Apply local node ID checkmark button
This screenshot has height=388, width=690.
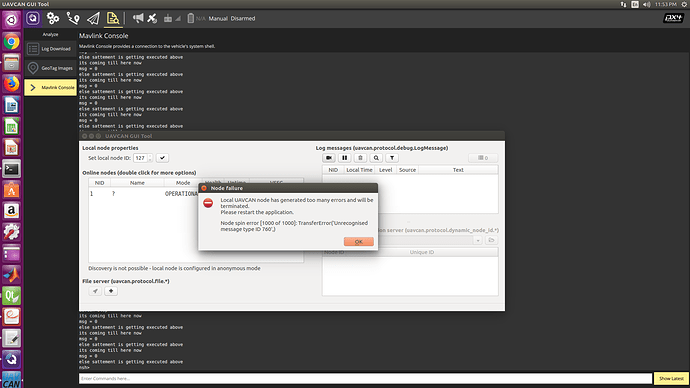click(162, 158)
